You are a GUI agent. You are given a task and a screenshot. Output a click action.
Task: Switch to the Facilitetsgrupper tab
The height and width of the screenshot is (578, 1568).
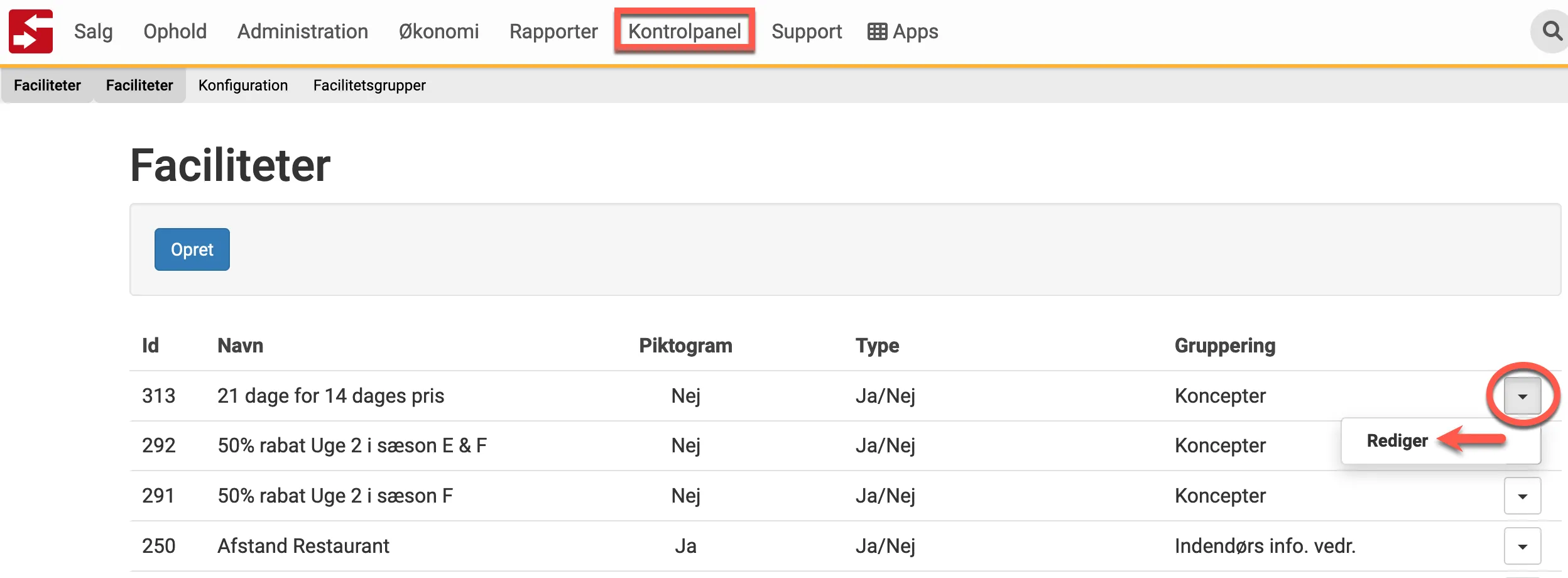click(369, 85)
